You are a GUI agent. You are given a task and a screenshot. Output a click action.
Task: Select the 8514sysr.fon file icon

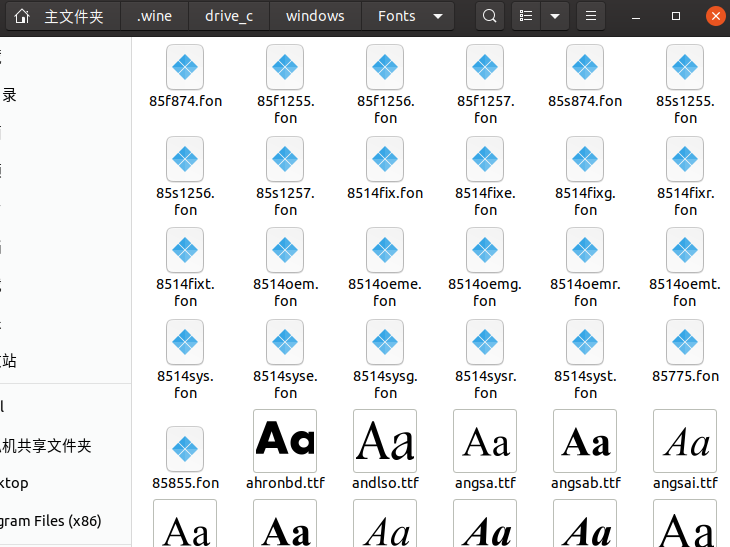point(485,342)
